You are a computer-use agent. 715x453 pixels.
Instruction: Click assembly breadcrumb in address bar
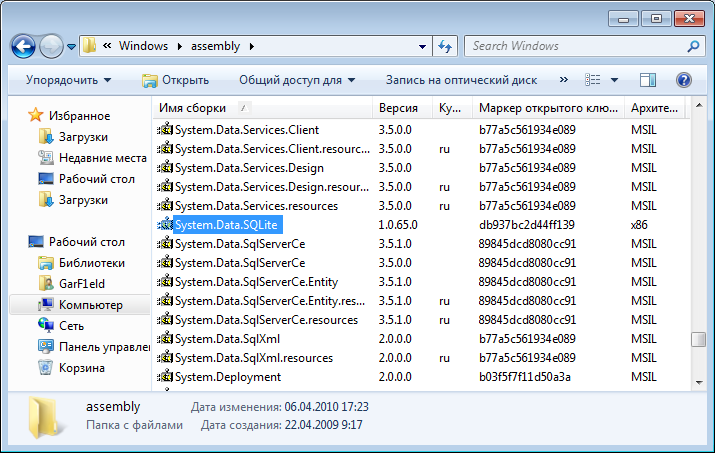click(215, 46)
